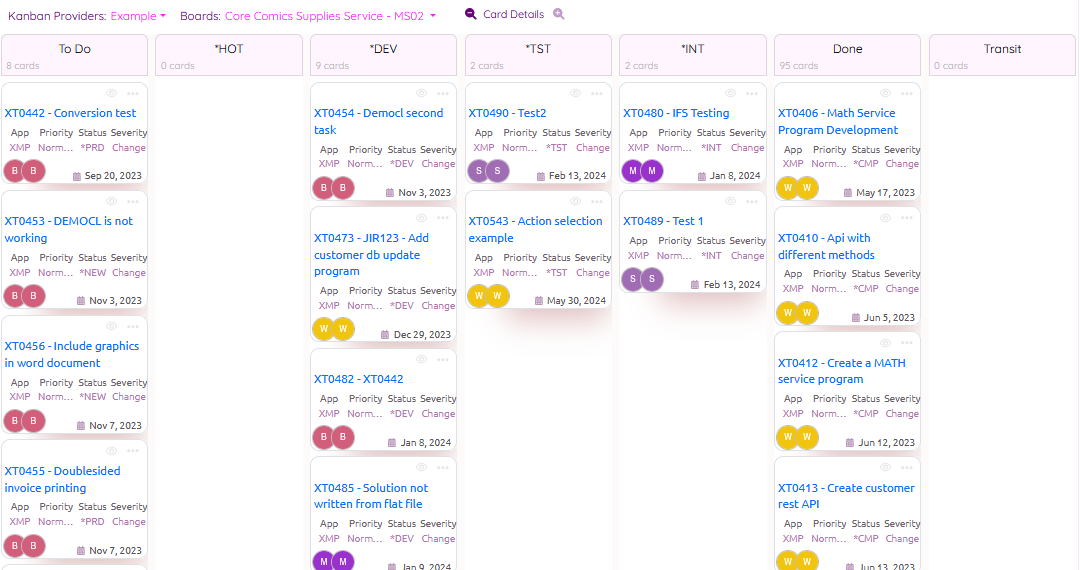The width and height of the screenshot is (1080, 570).
Task: Click purple M avatar on XT0485 card
Action: (324, 562)
